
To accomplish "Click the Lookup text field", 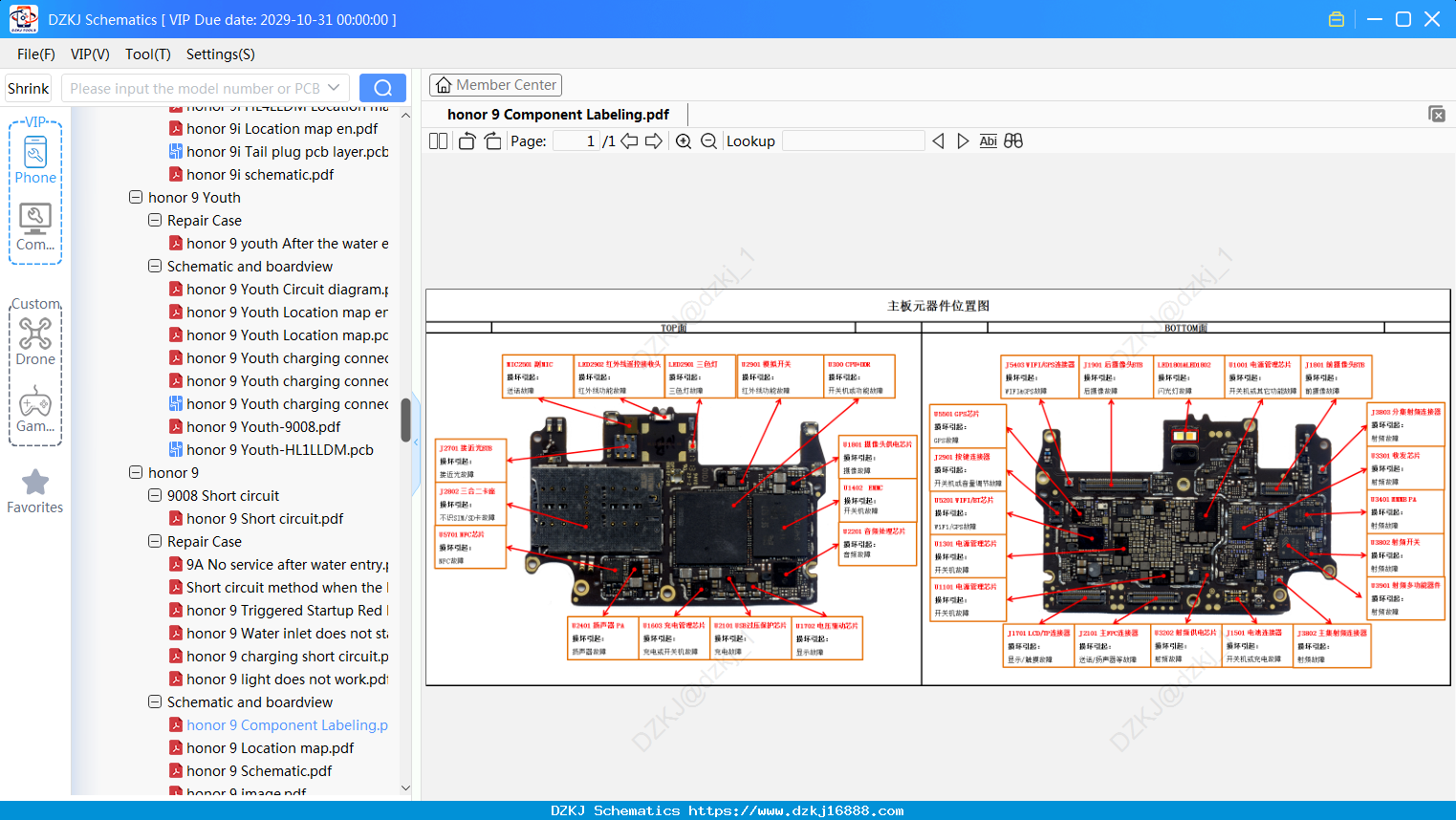I will [x=854, y=141].
